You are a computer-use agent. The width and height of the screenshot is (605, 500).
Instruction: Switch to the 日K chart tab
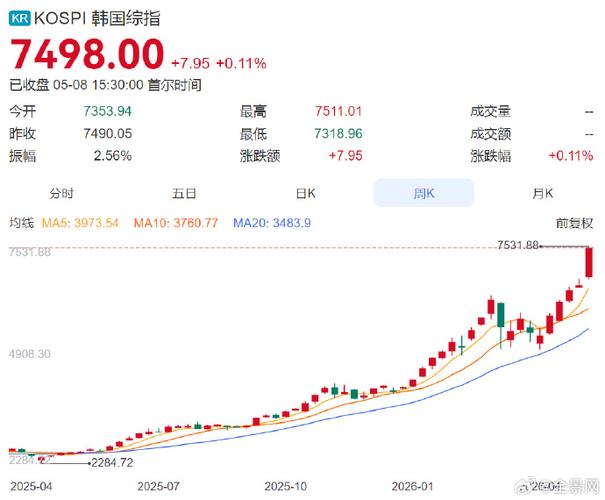(x=306, y=193)
